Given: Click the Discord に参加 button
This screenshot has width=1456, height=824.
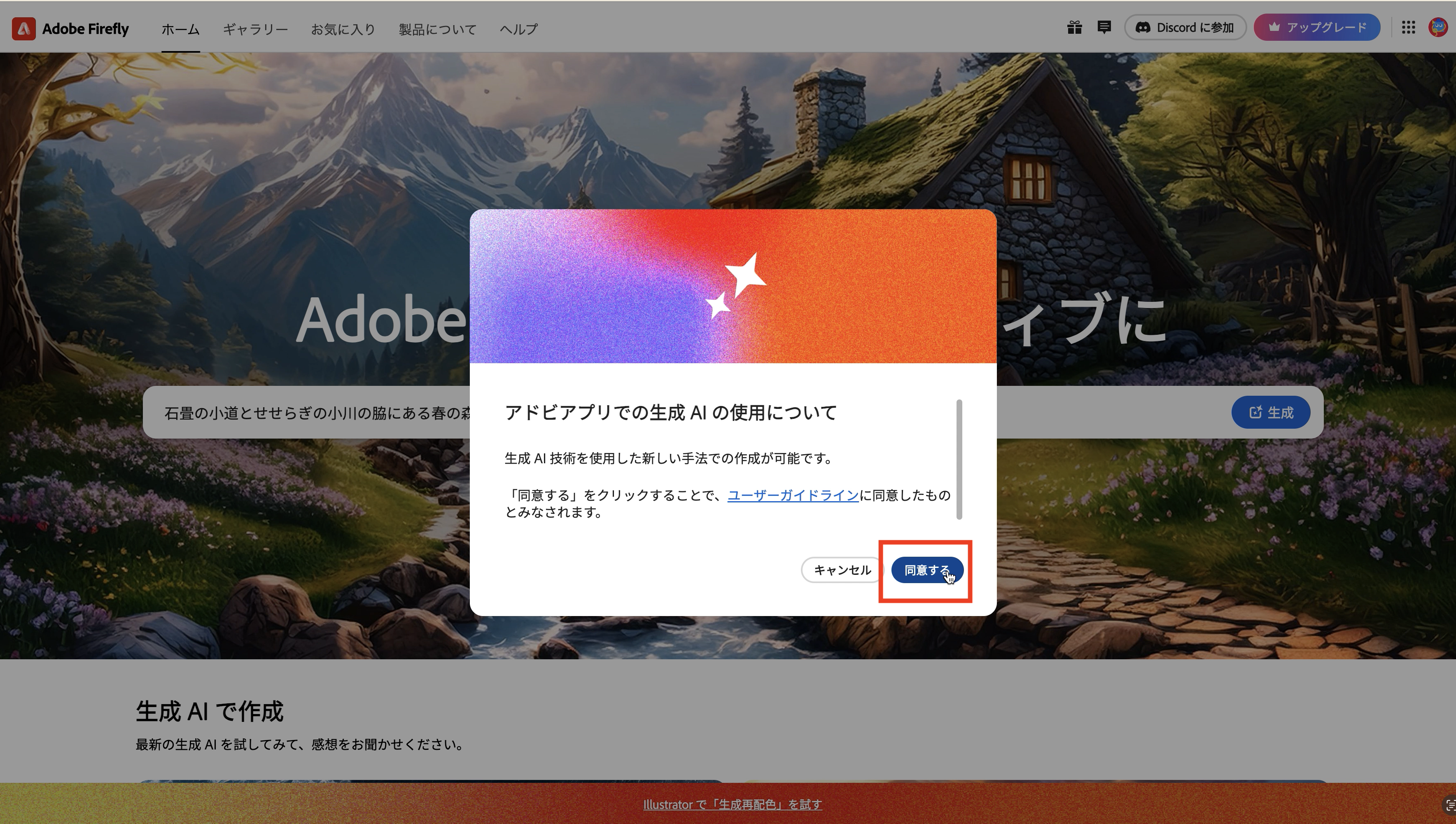Looking at the screenshot, I should point(1185,28).
